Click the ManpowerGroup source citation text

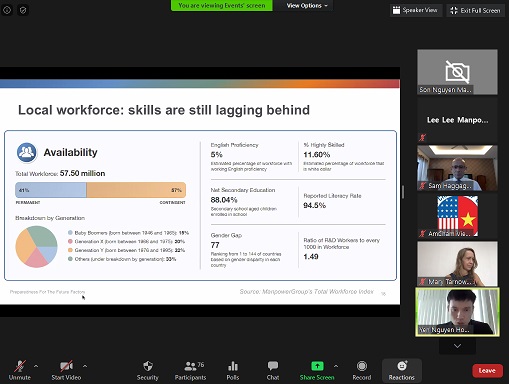(x=306, y=292)
